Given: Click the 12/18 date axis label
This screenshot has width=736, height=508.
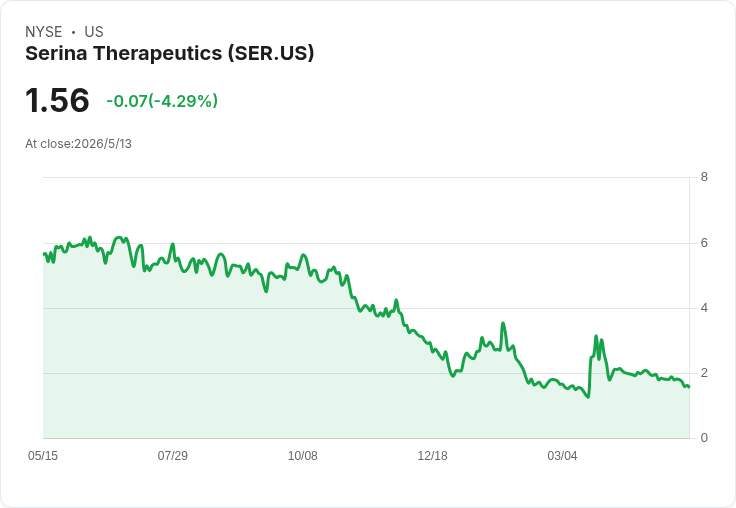Looking at the screenshot, I should click(432, 455).
